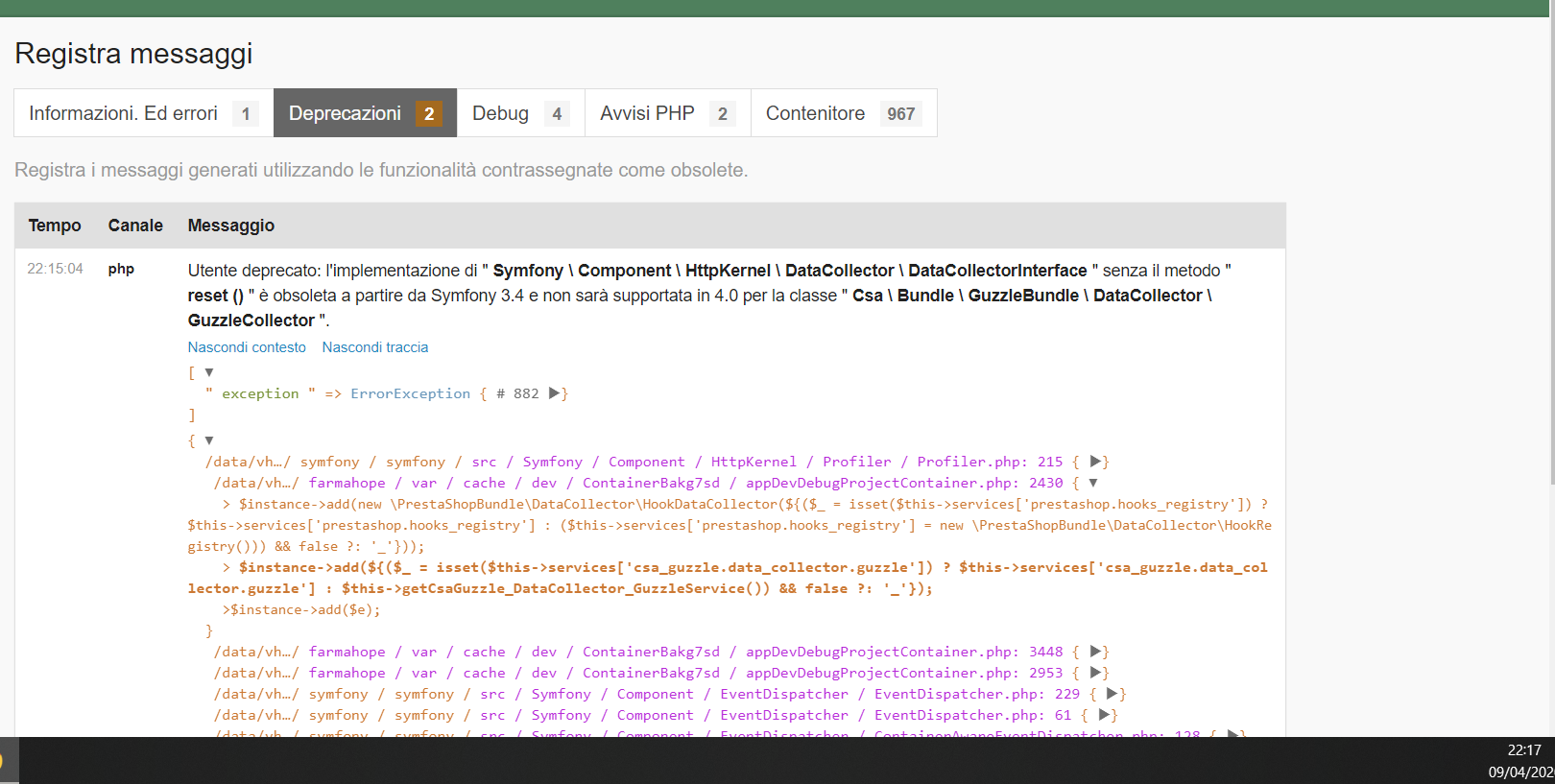Viewport: 1555px width, 784px height.
Task: Expand the Profiler.php: 215 trace entry
Action: pos(1096,462)
